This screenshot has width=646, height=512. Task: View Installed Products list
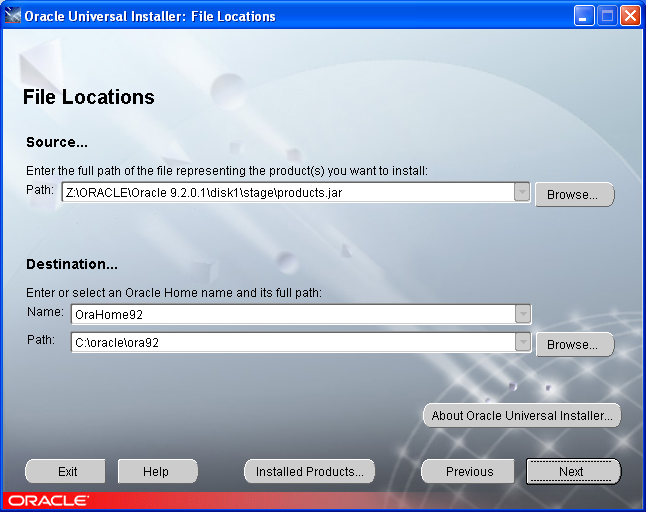(309, 471)
